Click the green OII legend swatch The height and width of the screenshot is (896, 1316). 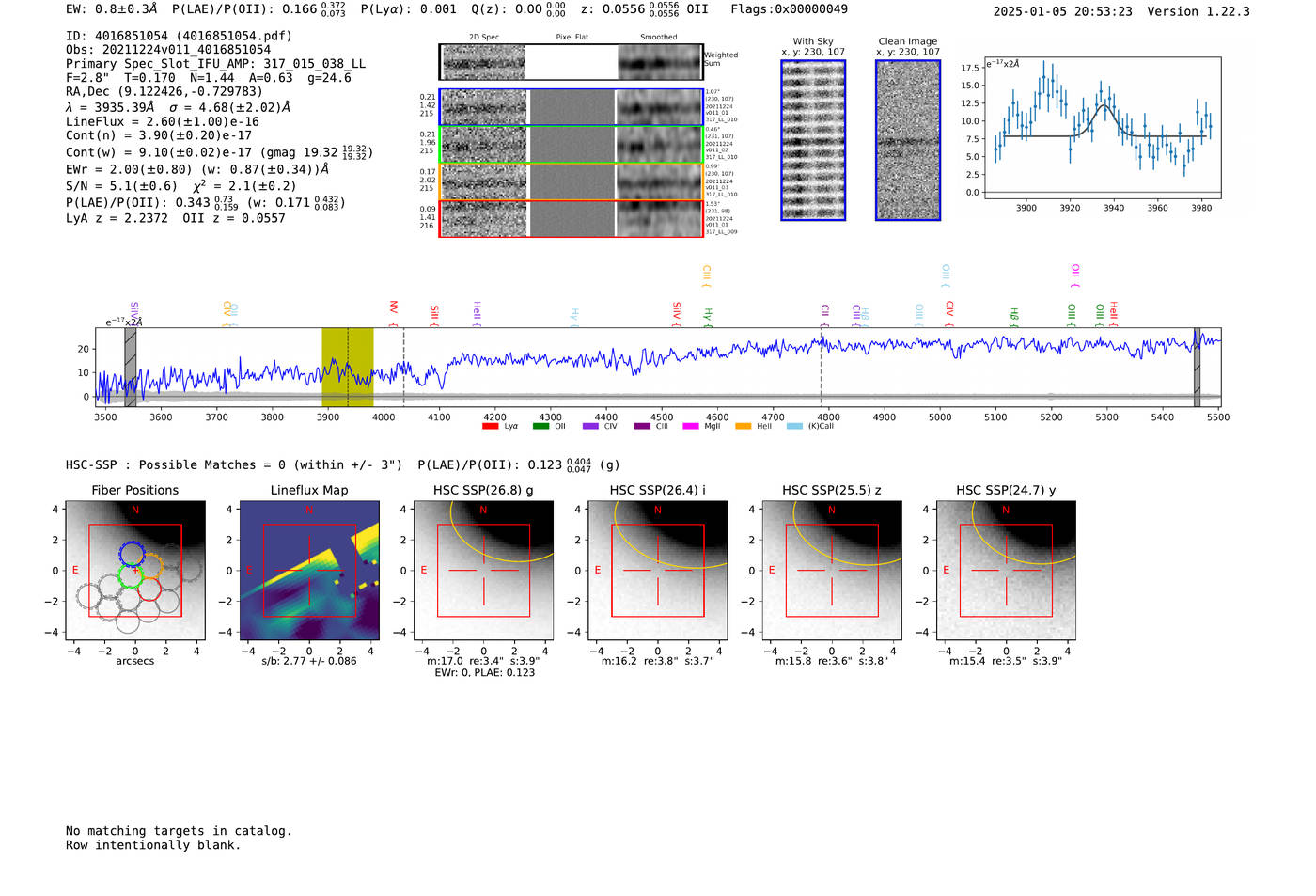coord(540,426)
